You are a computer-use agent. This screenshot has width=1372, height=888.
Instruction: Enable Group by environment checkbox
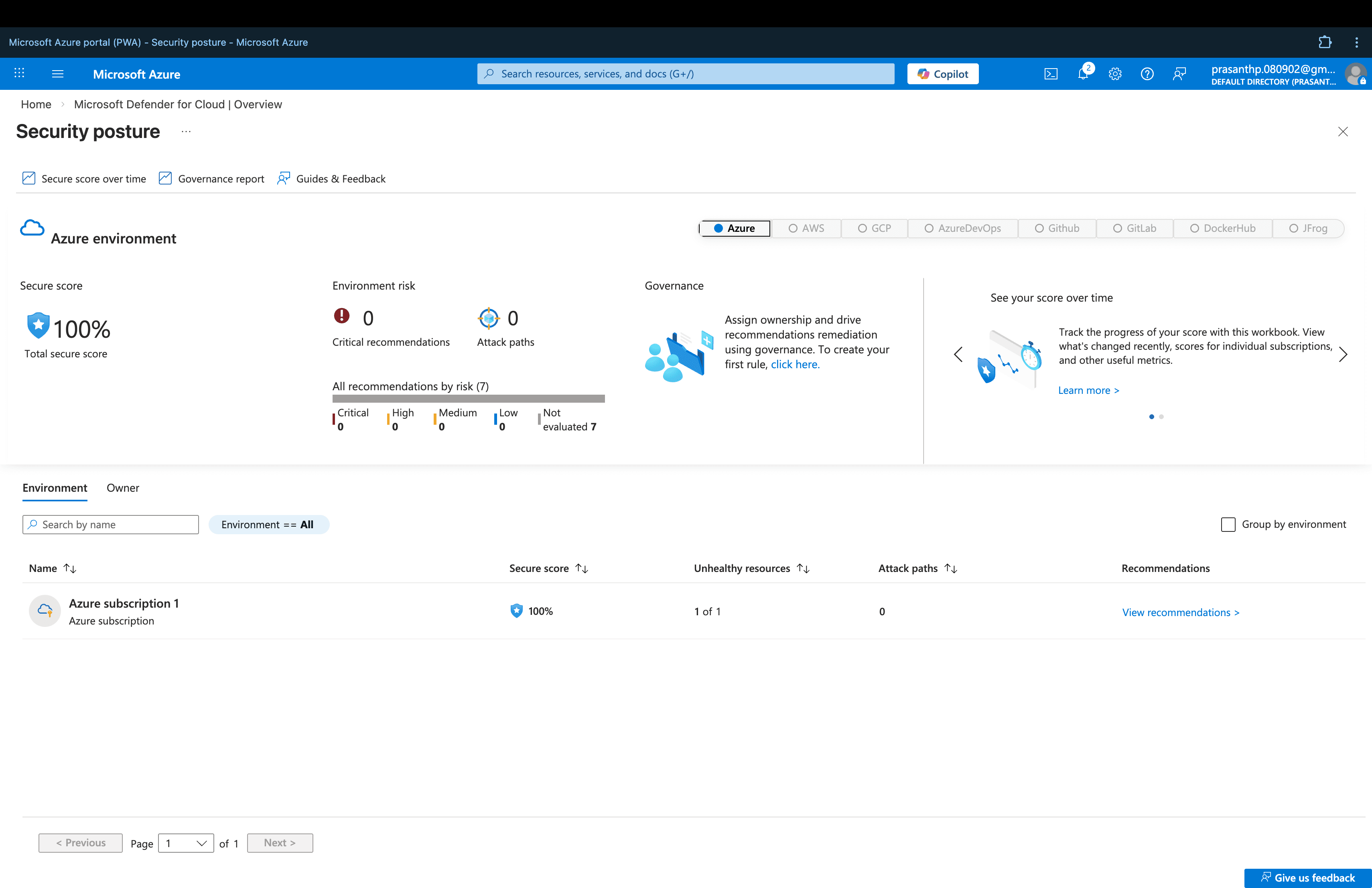(x=1228, y=524)
